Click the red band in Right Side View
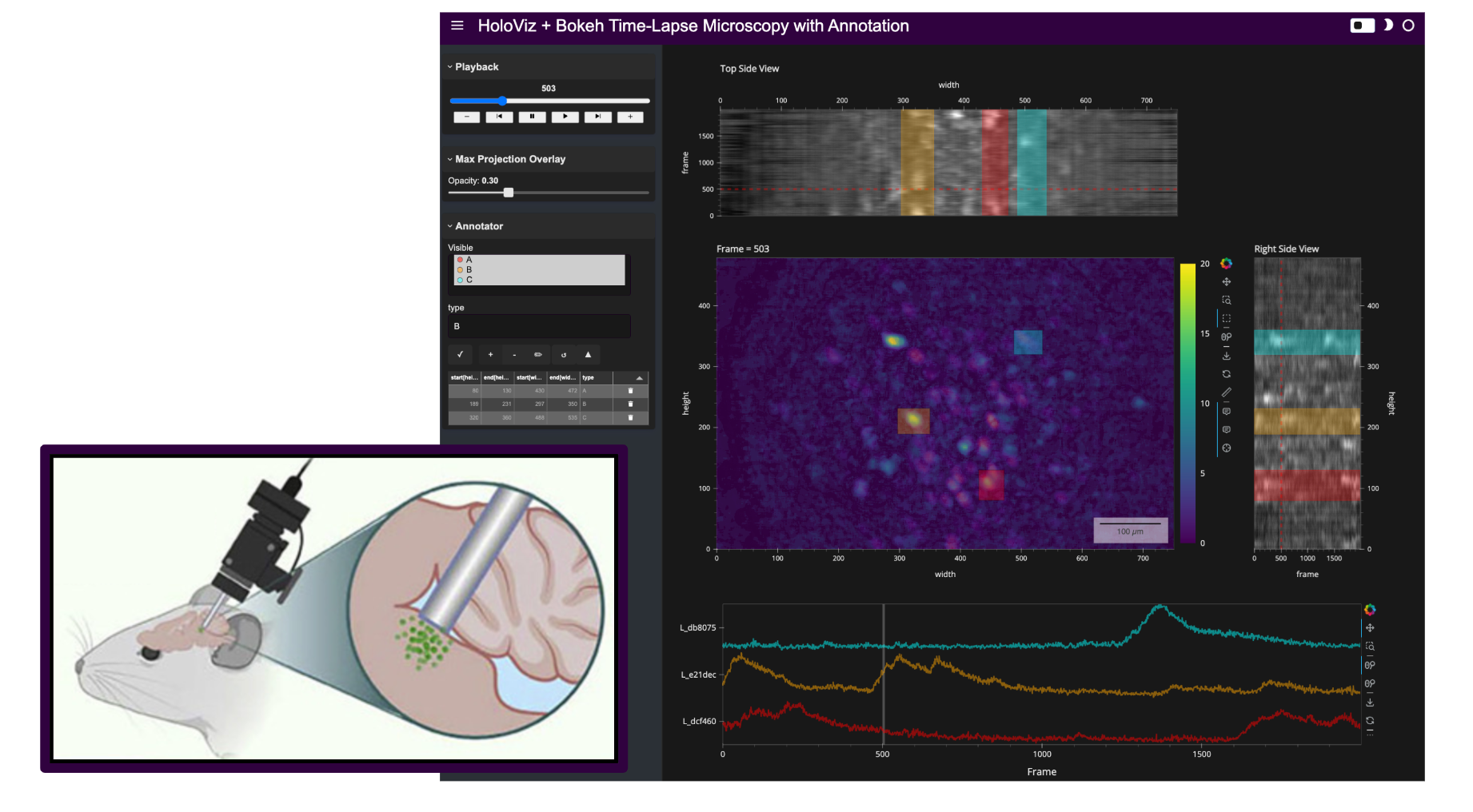The image size is (1473, 812). click(1307, 485)
